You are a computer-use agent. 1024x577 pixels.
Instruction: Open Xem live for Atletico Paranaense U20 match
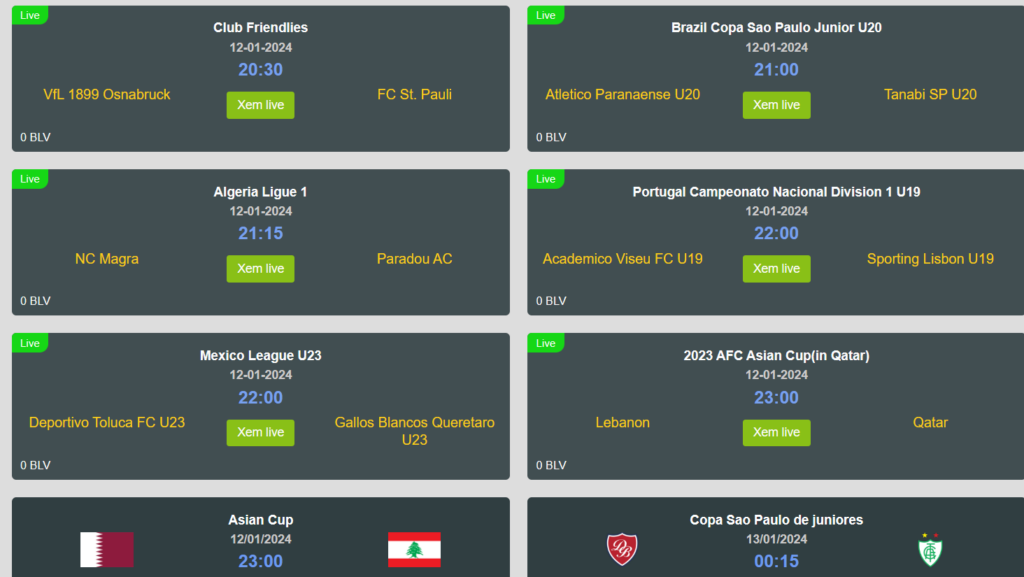click(776, 105)
